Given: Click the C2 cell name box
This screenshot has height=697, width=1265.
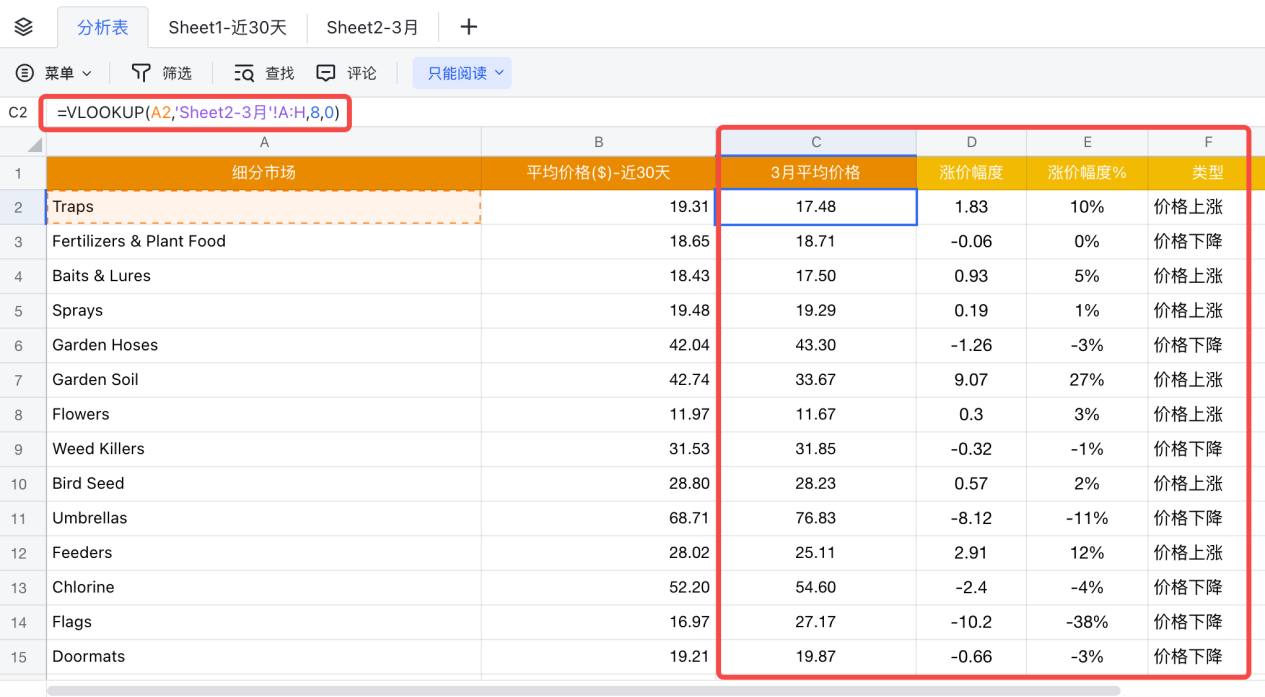Looking at the screenshot, I should [x=18, y=113].
